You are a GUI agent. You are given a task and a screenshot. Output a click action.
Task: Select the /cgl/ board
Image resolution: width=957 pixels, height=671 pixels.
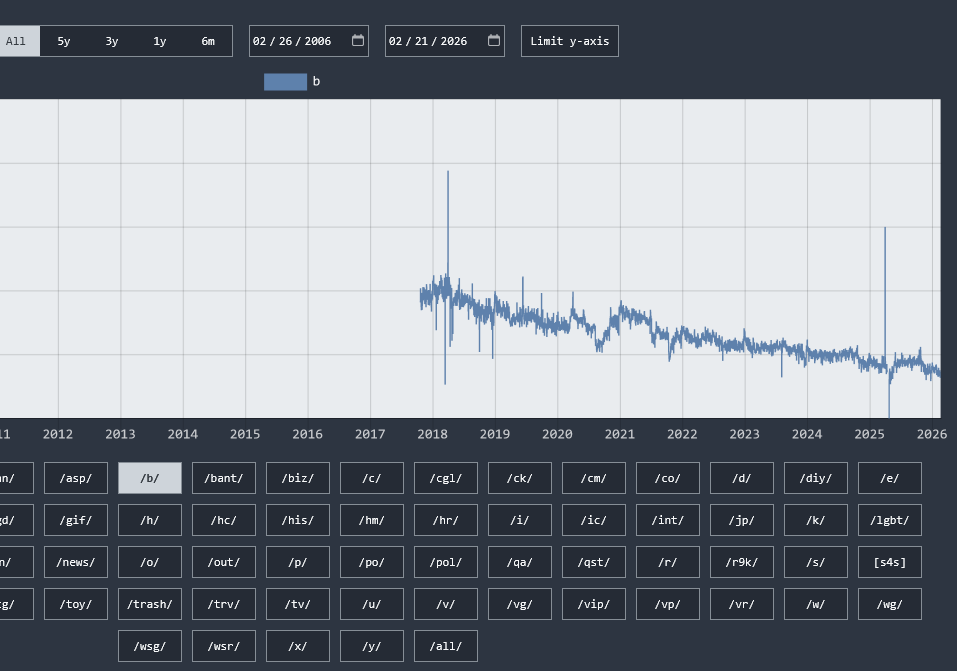pyautogui.click(x=446, y=478)
